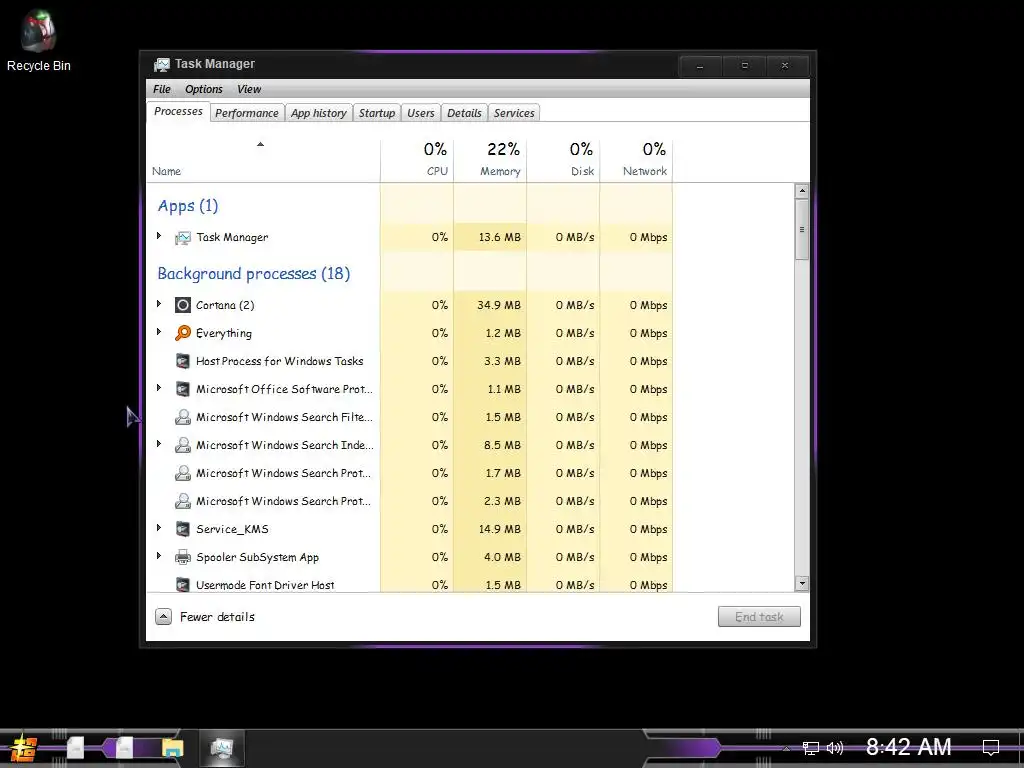Open the File menu
The image size is (1024, 768).
161,89
